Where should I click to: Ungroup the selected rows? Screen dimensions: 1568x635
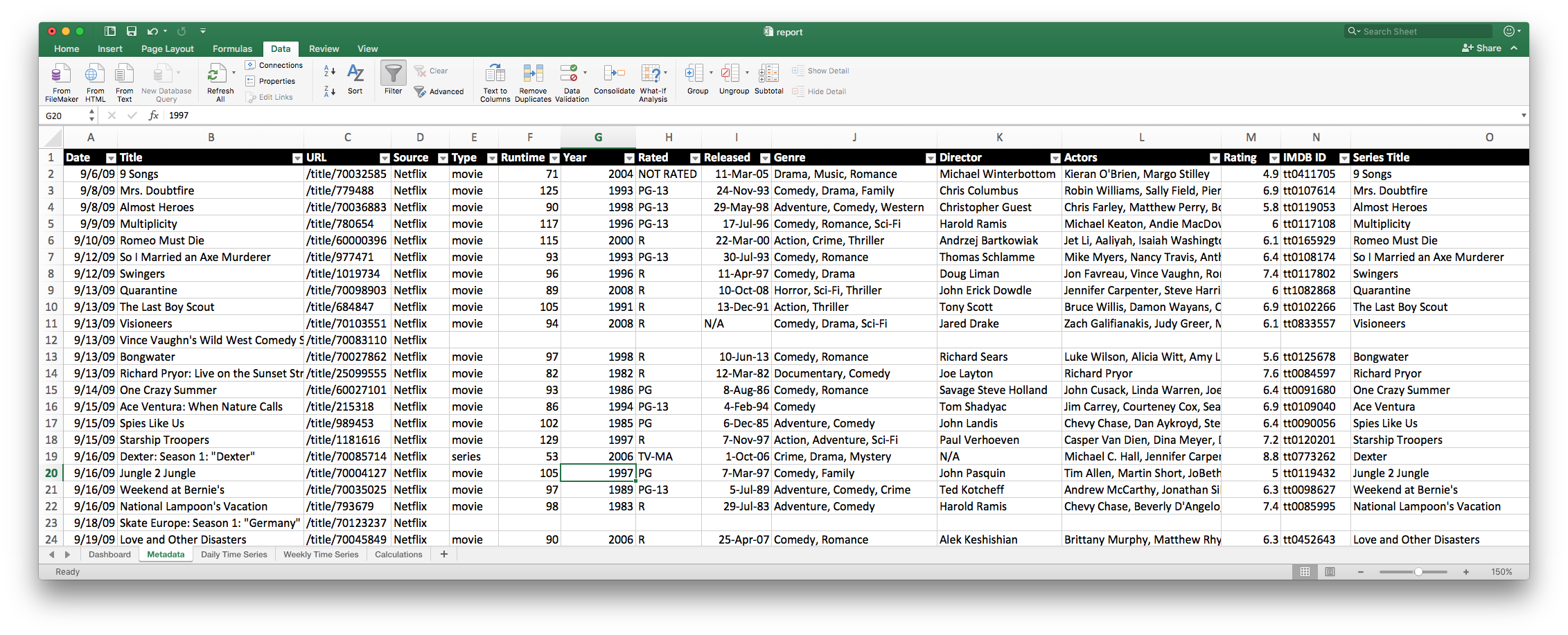(x=734, y=79)
